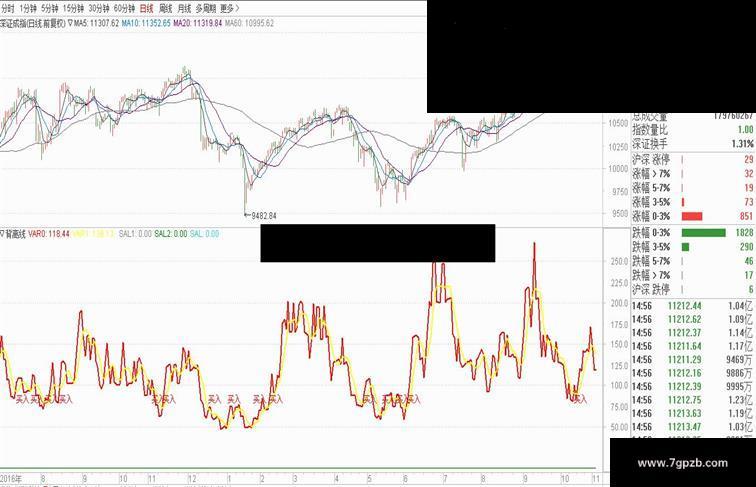Click the green 跌幅 0-3% bar

[x=703, y=233]
